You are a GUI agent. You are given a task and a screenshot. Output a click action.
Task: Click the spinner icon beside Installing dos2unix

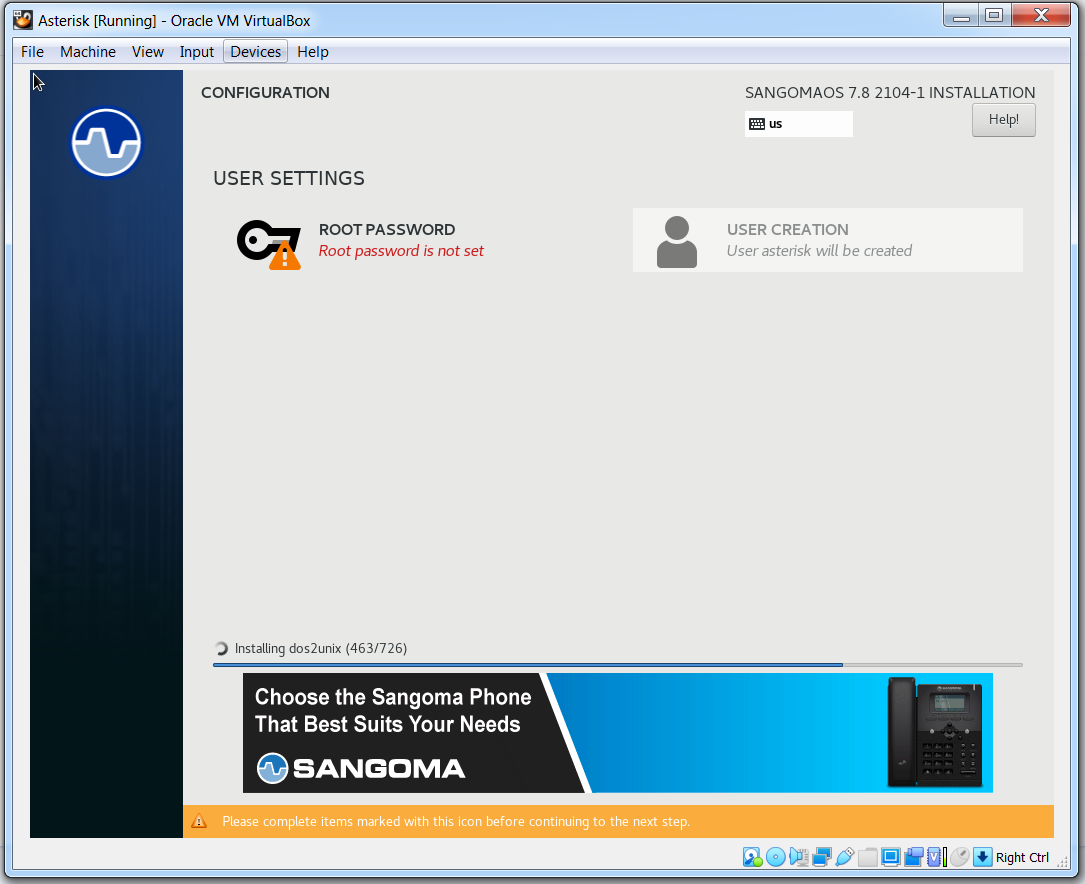pos(221,648)
